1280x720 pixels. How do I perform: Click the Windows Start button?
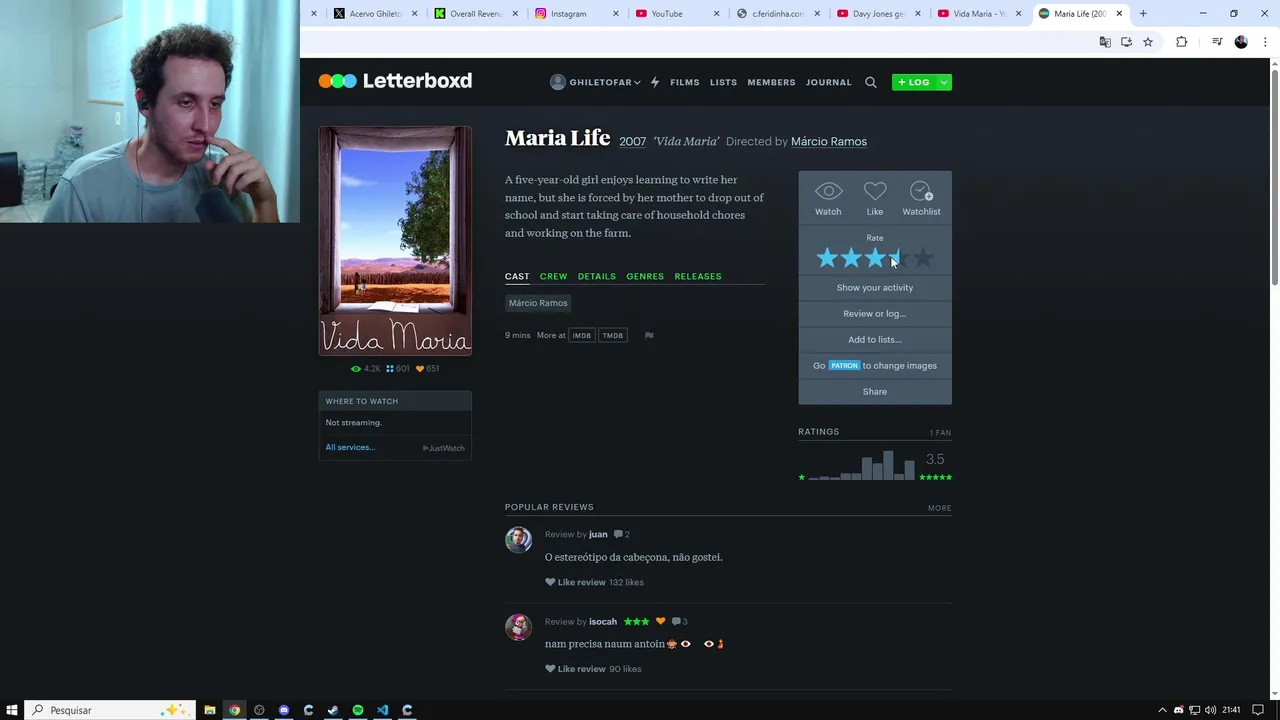(12, 710)
